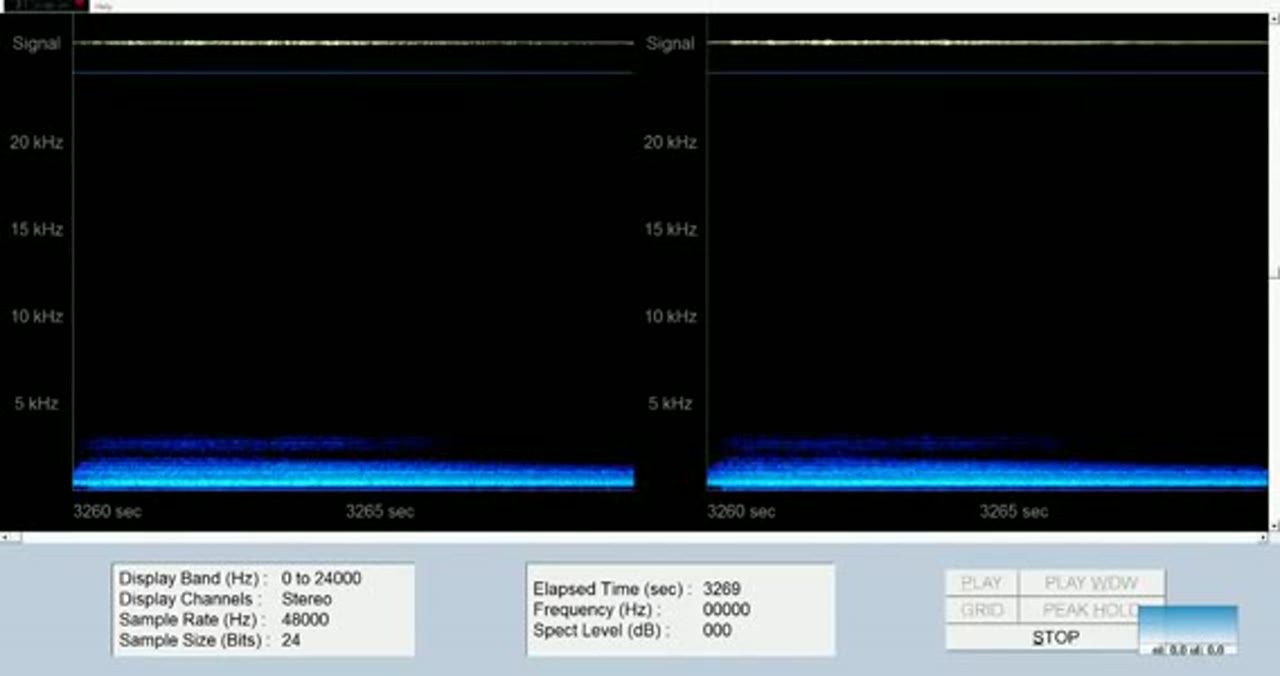
Task: Click the "3265 sec" marker under the left spectrogram
Action: click(x=380, y=511)
